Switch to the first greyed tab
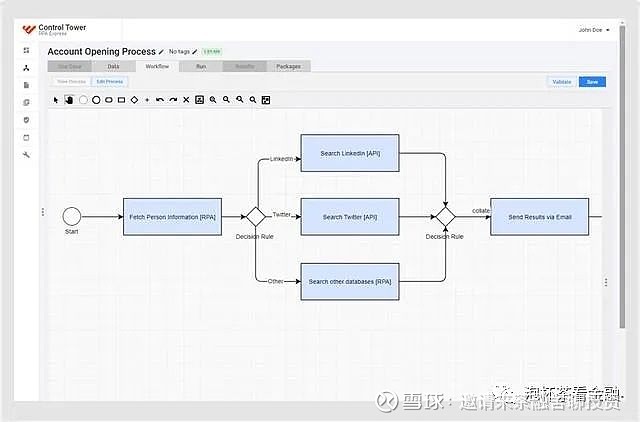The image size is (640, 422). point(70,67)
